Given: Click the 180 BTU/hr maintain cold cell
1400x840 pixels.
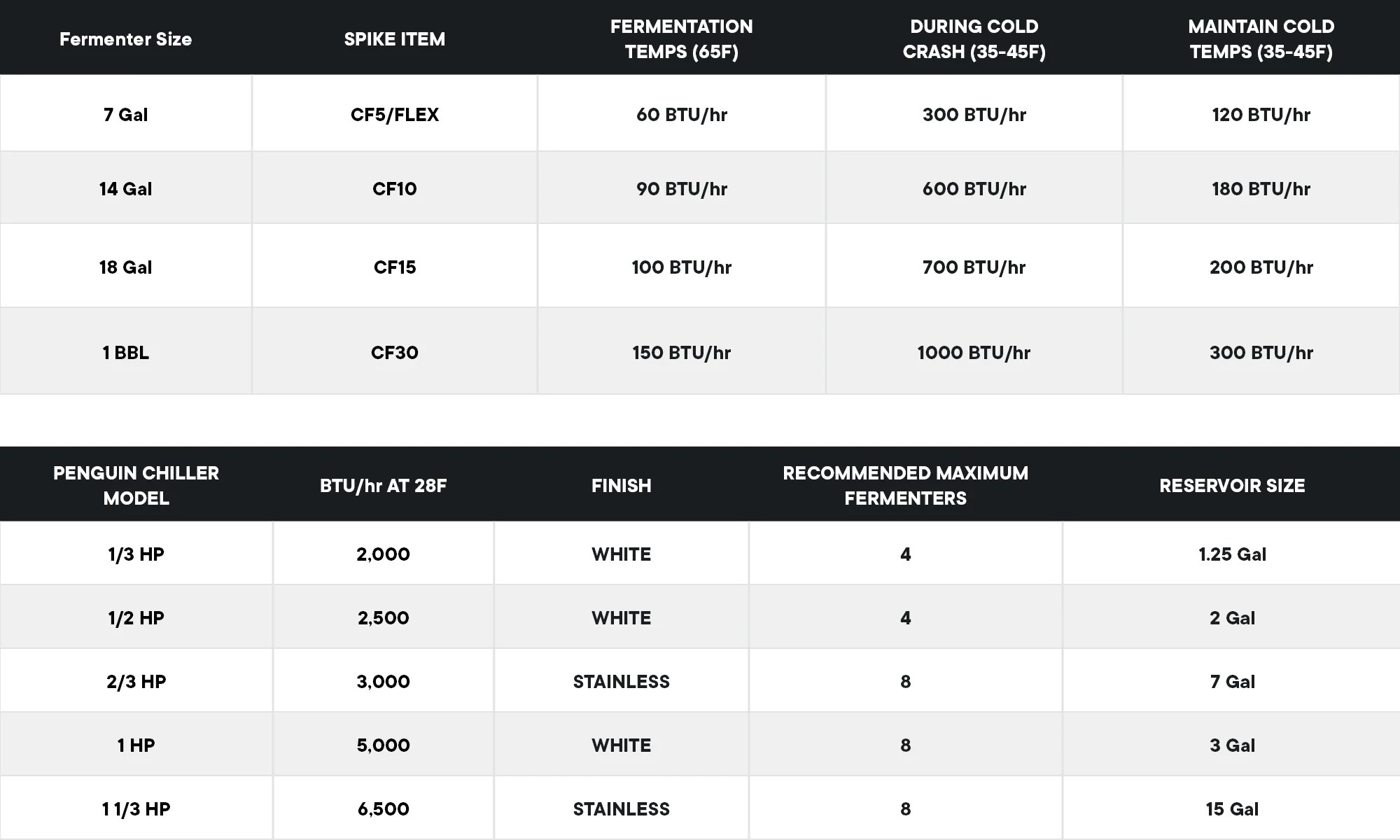Looking at the screenshot, I should click(x=1261, y=189).
